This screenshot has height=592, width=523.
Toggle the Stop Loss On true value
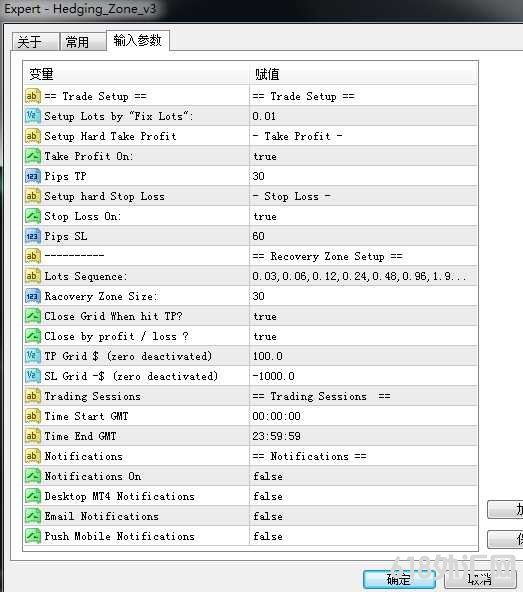363,216
